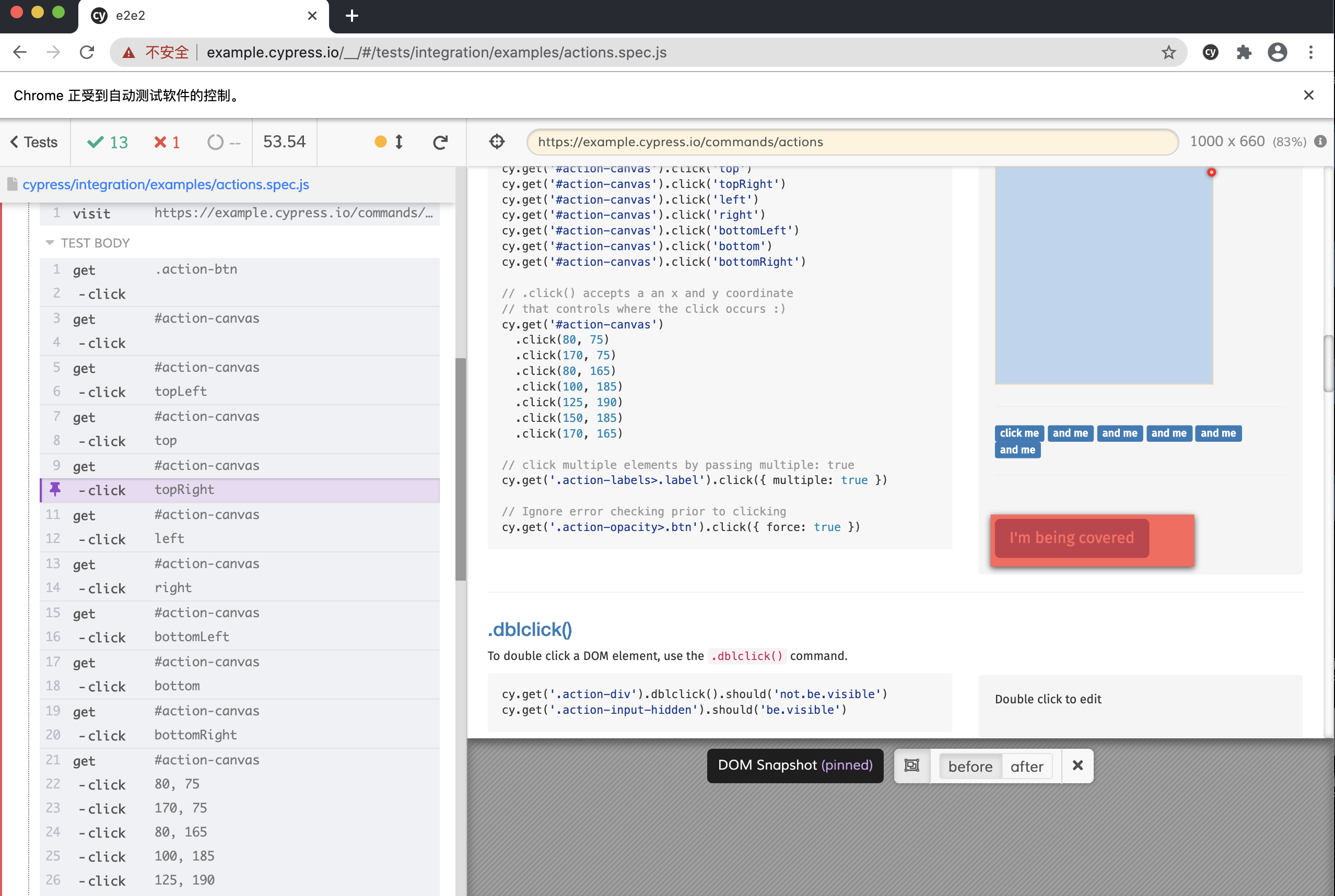Click the not-secure warning icon

tap(129, 53)
